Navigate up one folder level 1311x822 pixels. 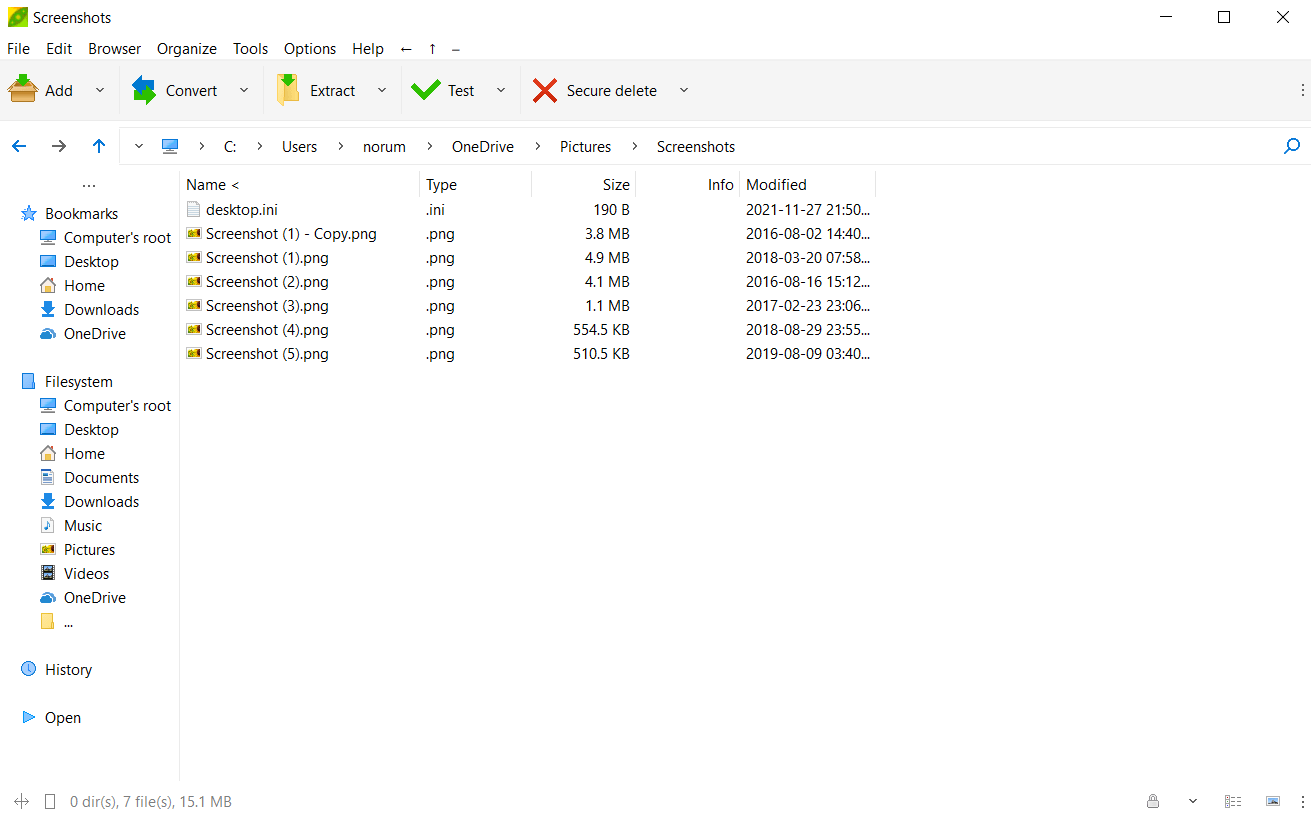[x=98, y=146]
